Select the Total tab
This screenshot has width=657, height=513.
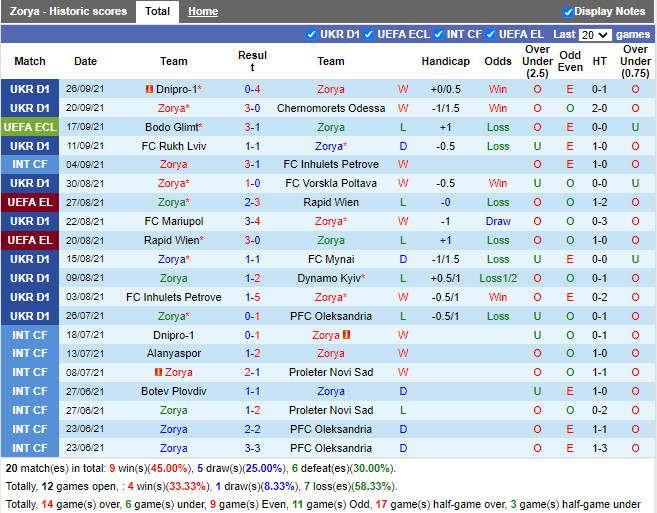click(x=157, y=12)
